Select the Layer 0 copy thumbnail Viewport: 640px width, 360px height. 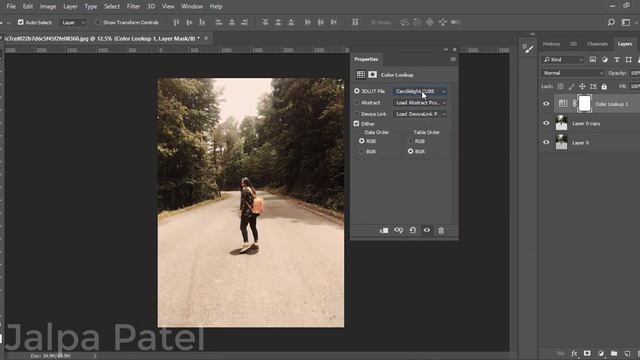coord(562,123)
